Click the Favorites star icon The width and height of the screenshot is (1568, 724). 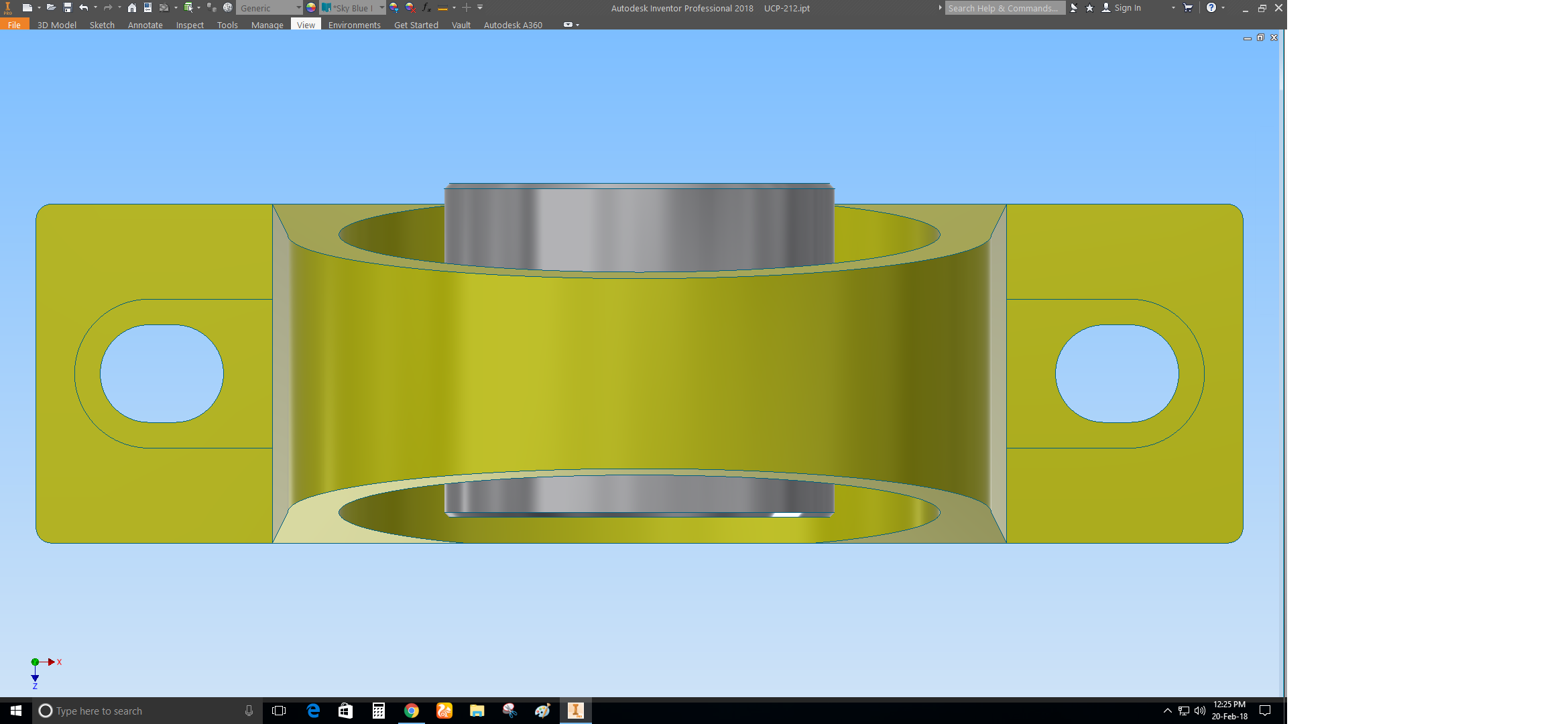pos(1089,8)
